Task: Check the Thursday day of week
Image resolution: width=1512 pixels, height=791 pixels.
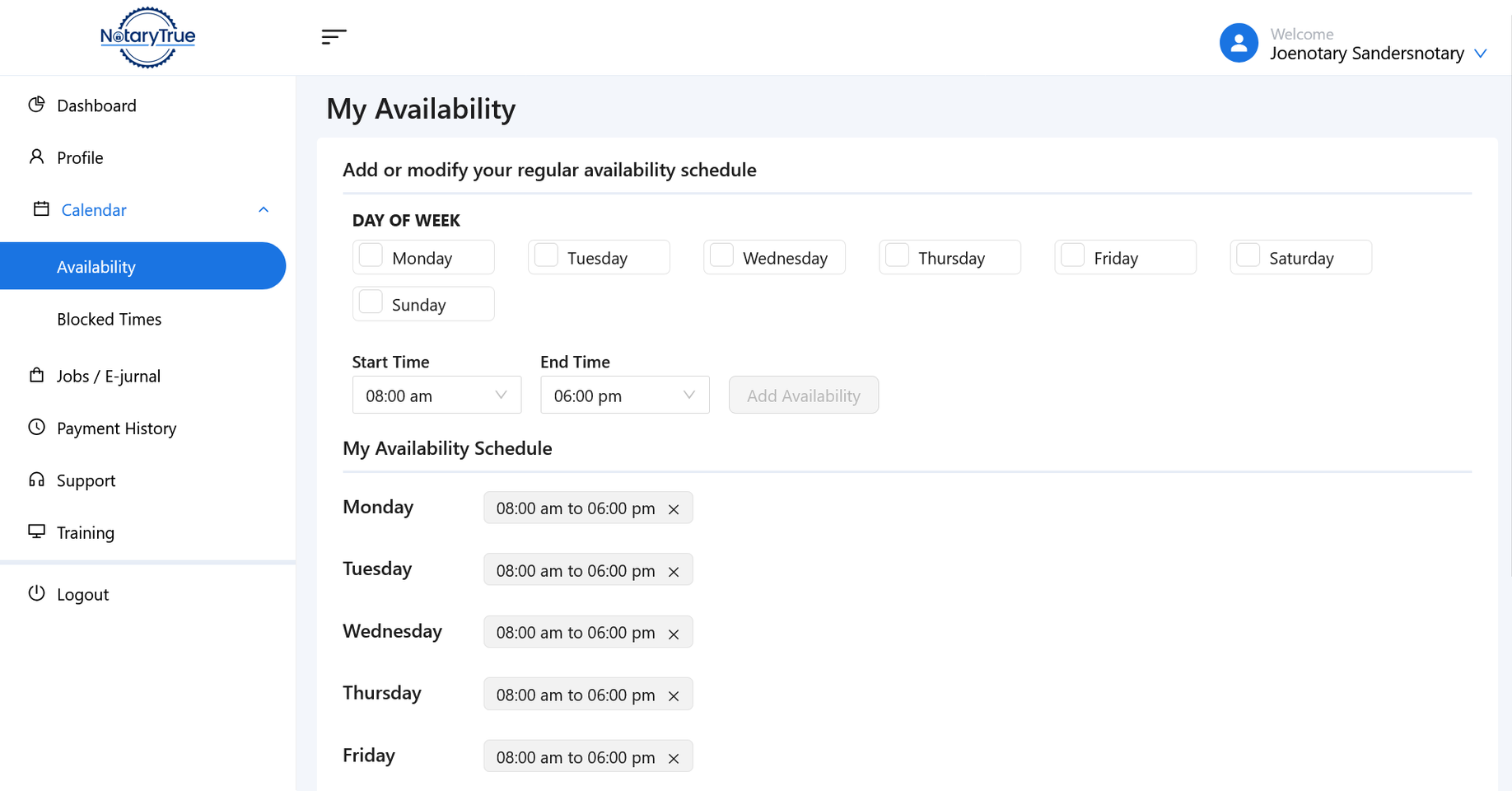Action: 897,256
